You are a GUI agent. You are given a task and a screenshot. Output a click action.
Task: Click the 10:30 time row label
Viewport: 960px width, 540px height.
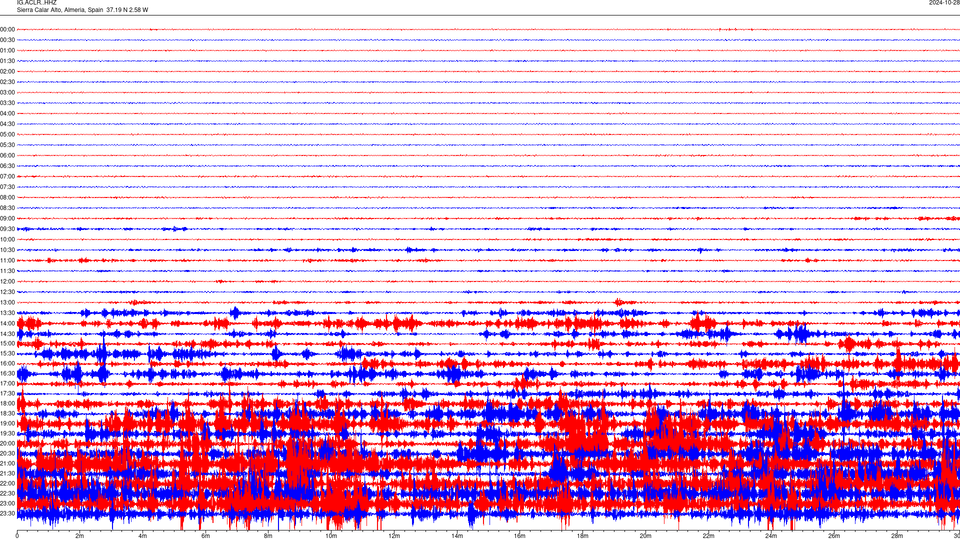[x=7, y=250]
